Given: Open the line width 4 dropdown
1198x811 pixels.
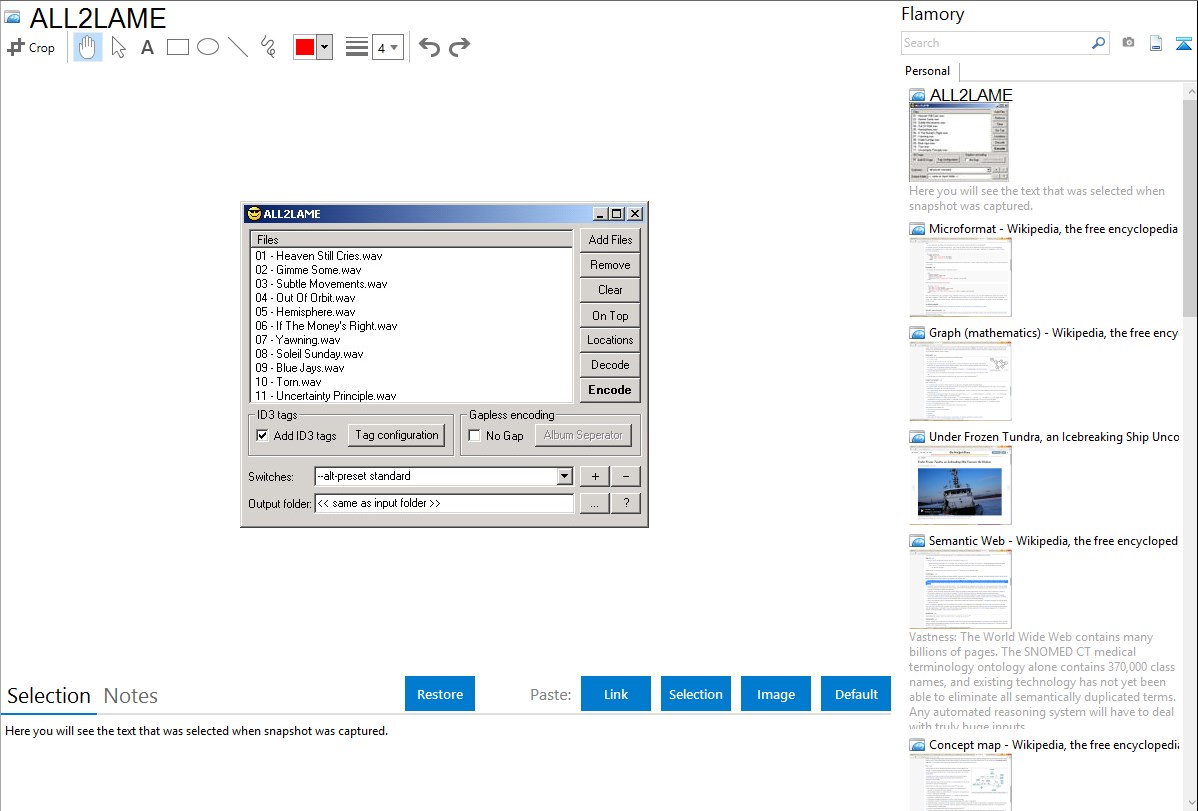Looking at the screenshot, I should pyautogui.click(x=387, y=47).
